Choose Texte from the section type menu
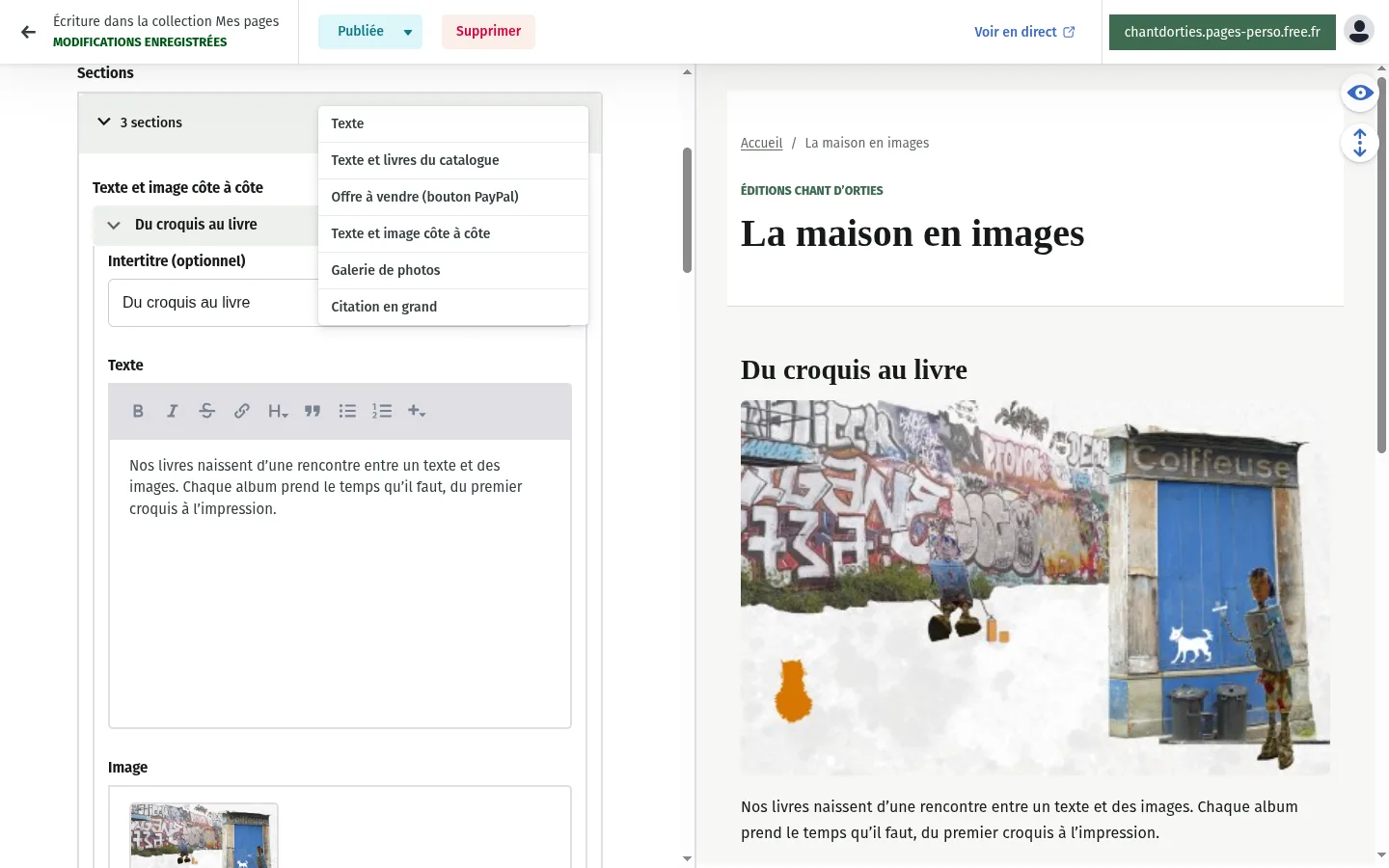This screenshot has height=868, width=1389. click(453, 124)
